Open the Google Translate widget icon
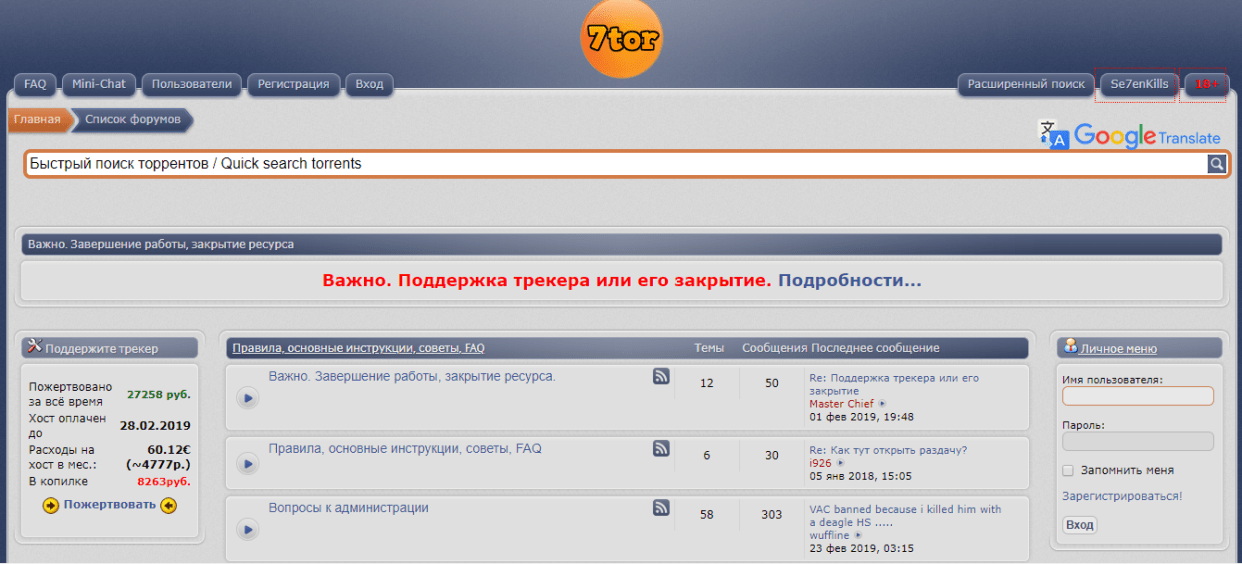Screen dimensions: 1242x564 [x=1054, y=135]
